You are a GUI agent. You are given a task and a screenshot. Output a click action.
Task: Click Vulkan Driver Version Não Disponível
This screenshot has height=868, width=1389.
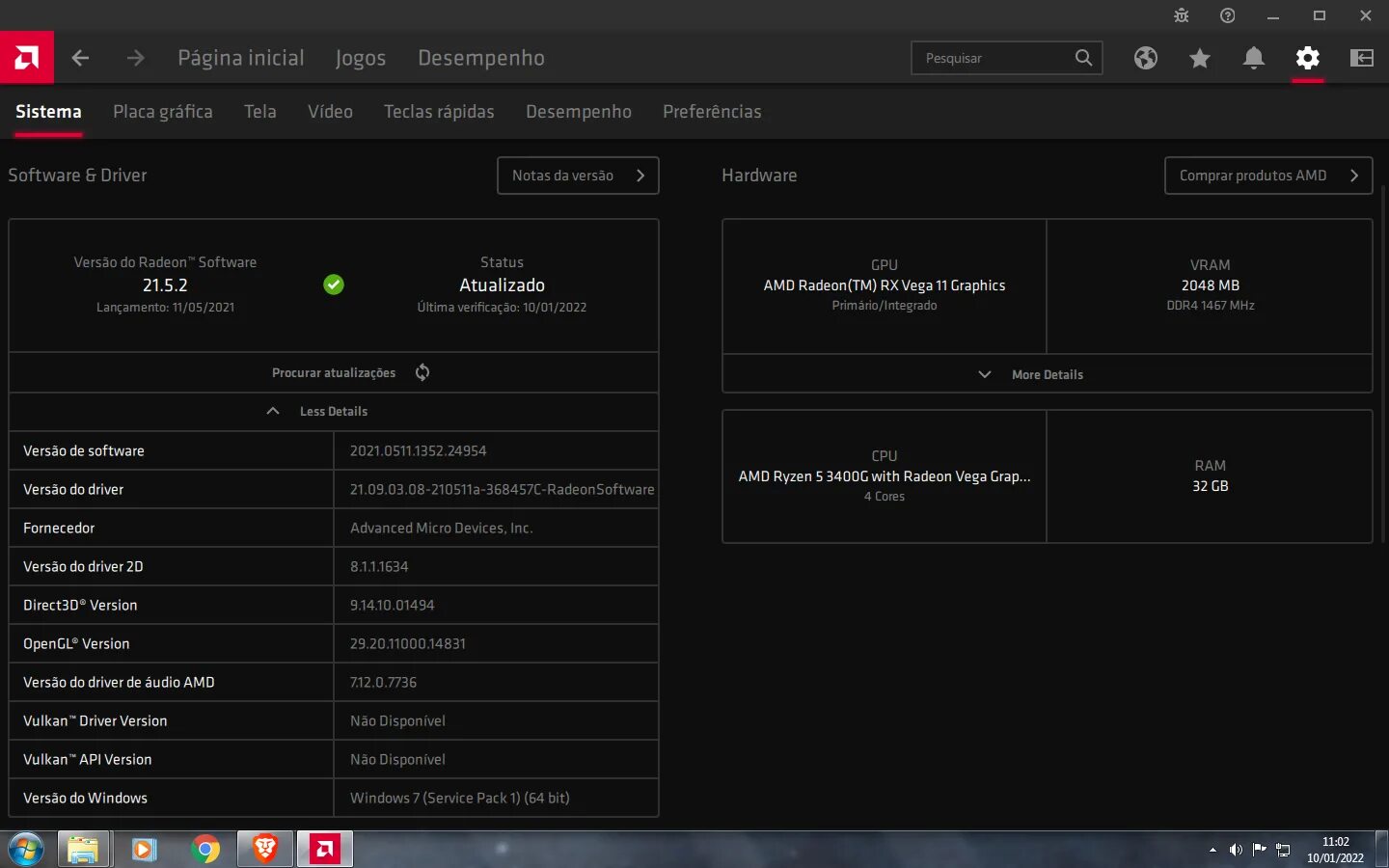click(x=397, y=720)
